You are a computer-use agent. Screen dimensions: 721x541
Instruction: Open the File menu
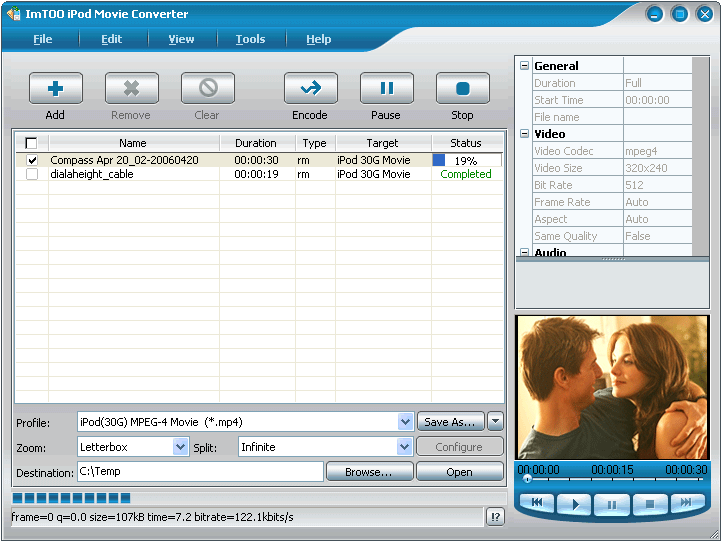42,39
